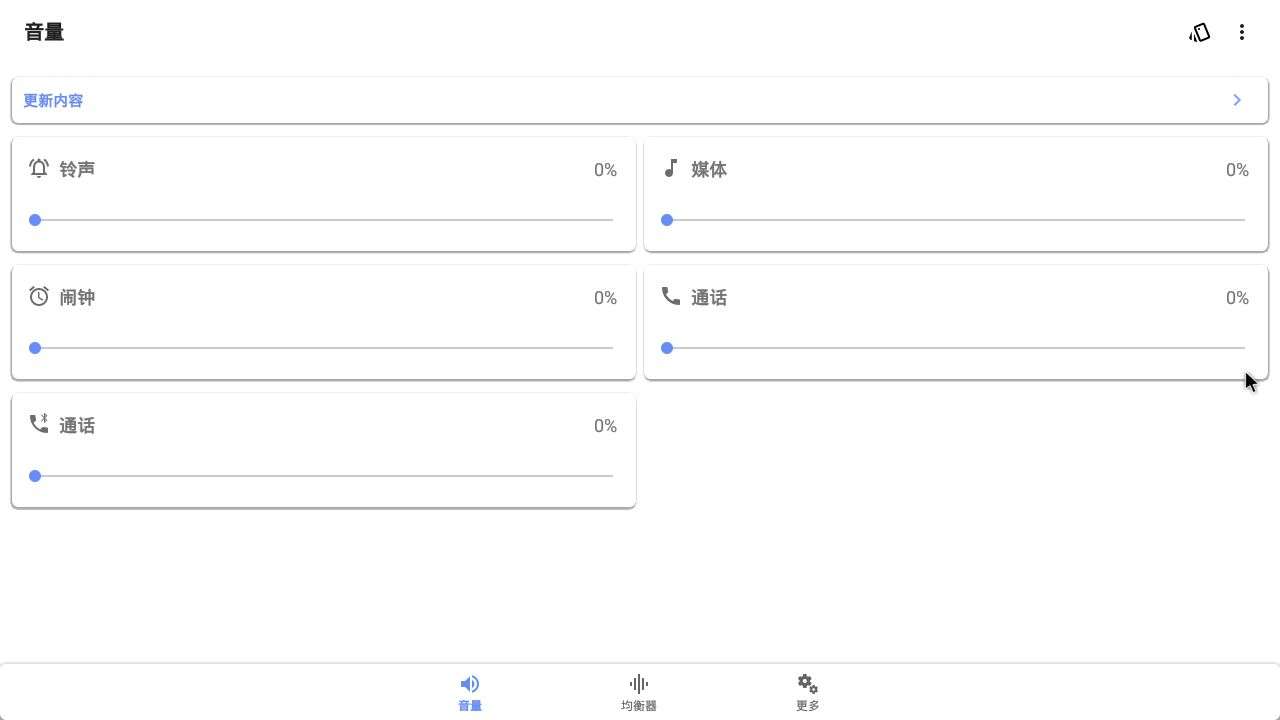Click the 媒体 volume slider track
Image resolution: width=1280 pixels, height=720 pixels.
tap(956, 220)
